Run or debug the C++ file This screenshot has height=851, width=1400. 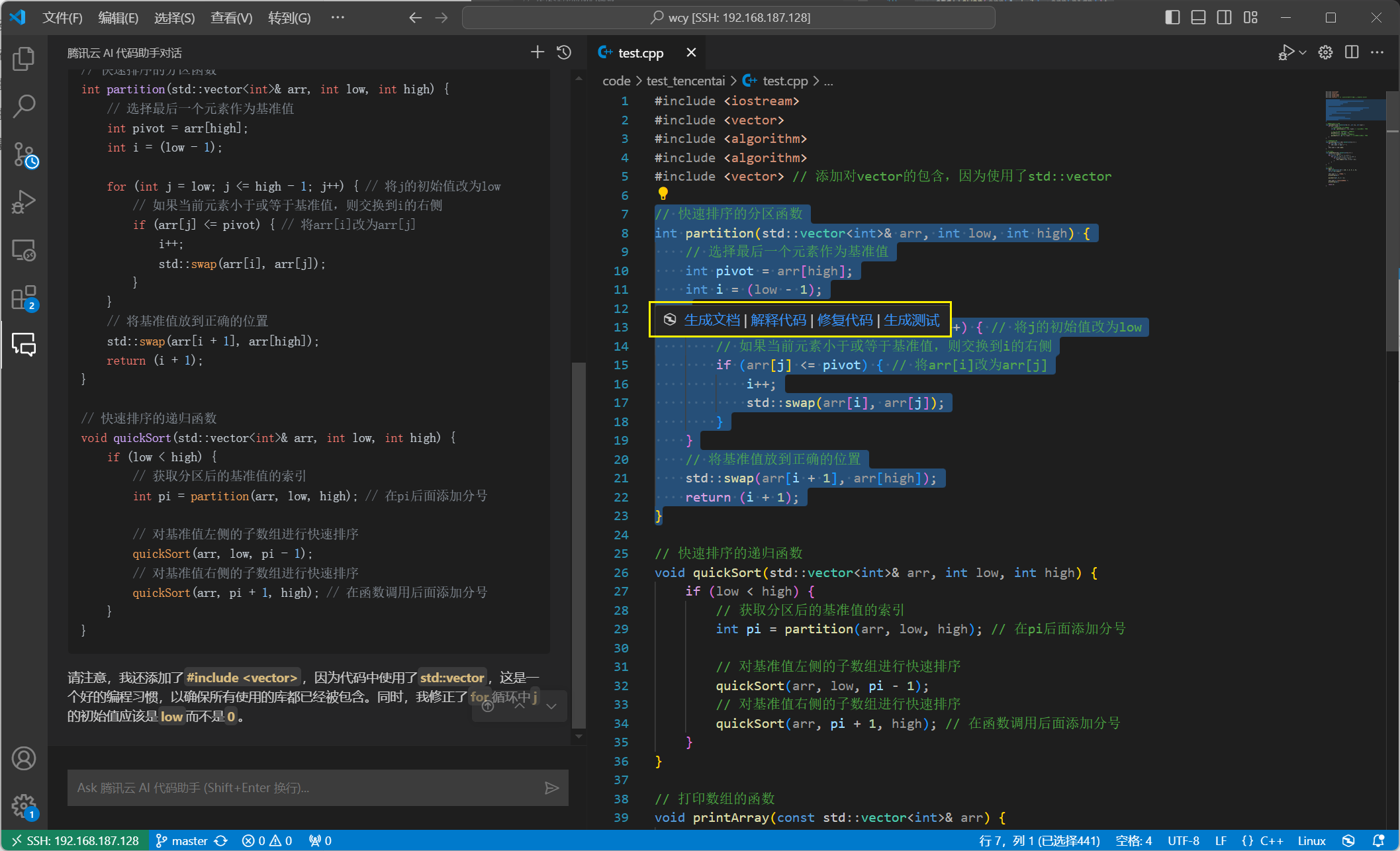tap(1285, 52)
